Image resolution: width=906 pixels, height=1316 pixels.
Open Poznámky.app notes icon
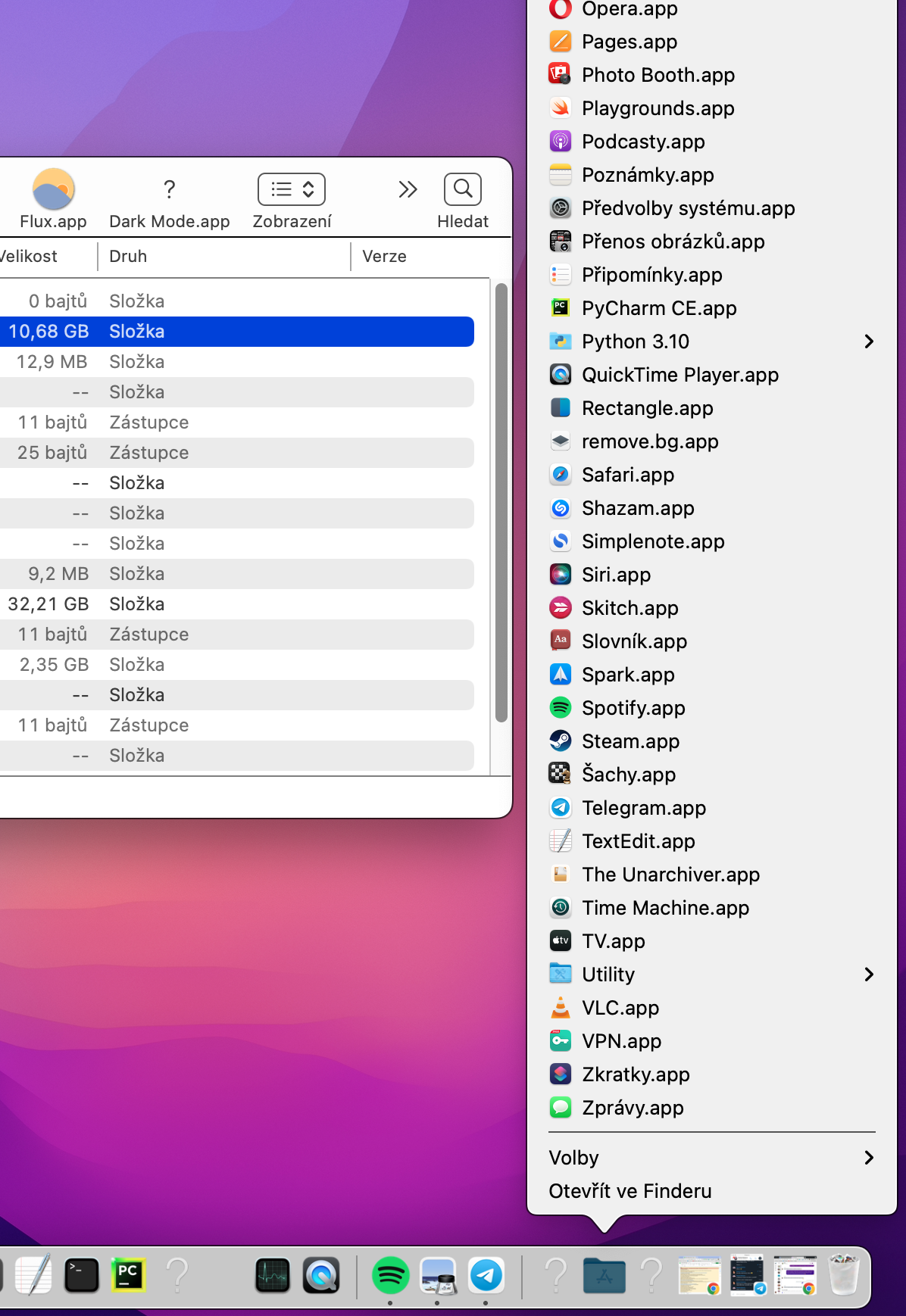pyautogui.click(x=560, y=175)
